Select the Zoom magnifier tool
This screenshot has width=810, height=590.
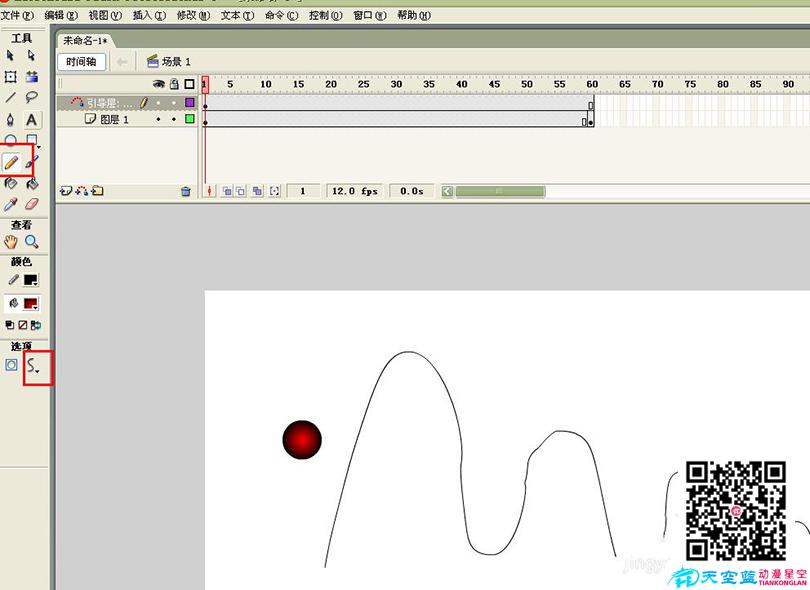click(x=32, y=241)
